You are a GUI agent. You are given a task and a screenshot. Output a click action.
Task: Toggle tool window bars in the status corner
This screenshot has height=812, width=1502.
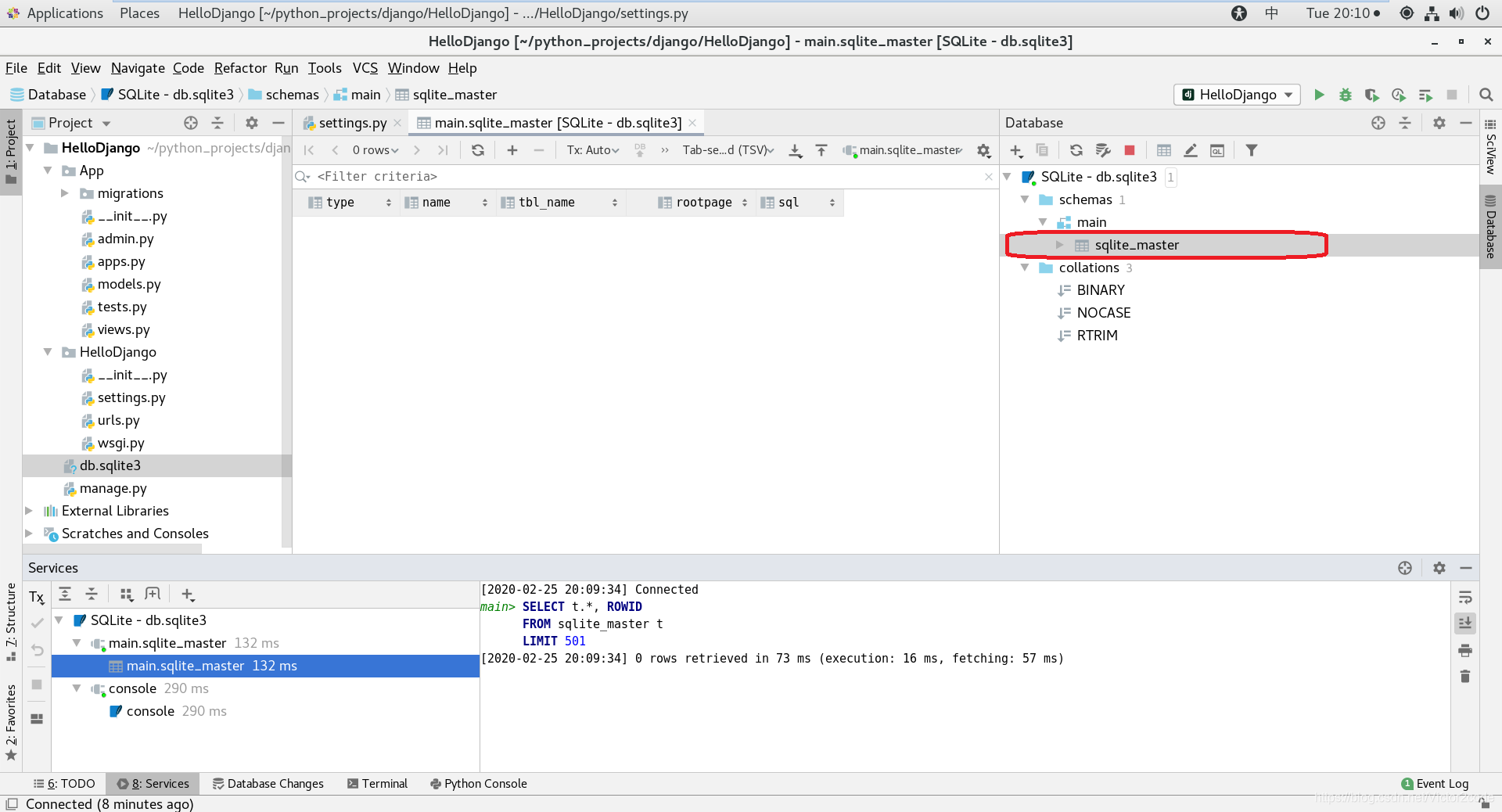12,804
